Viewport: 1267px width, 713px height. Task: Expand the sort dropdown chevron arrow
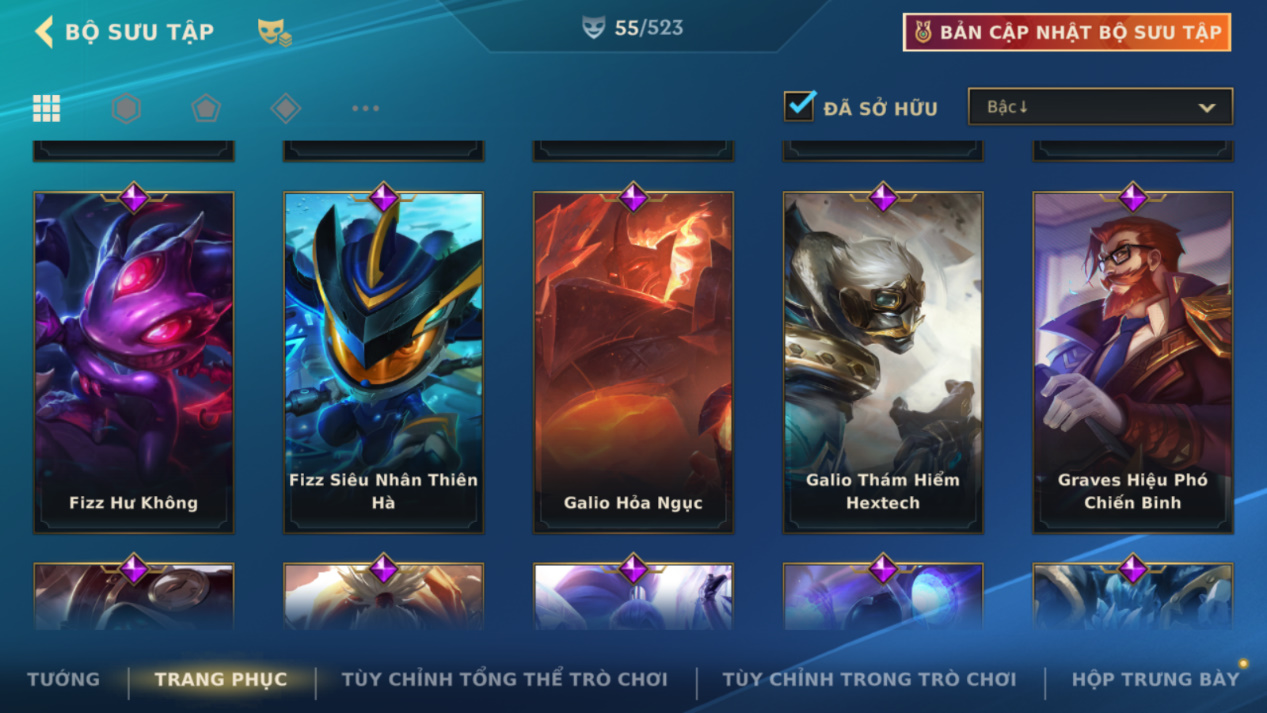(x=1207, y=108)
